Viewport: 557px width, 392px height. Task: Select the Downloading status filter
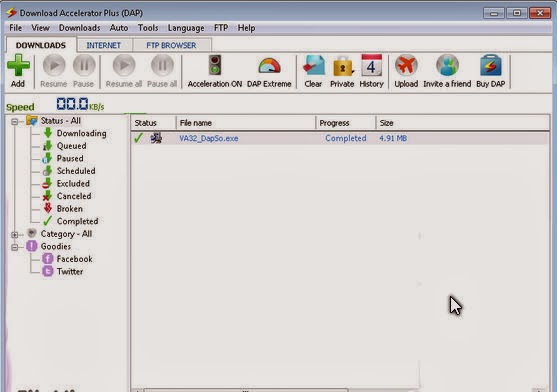[81, 134]
